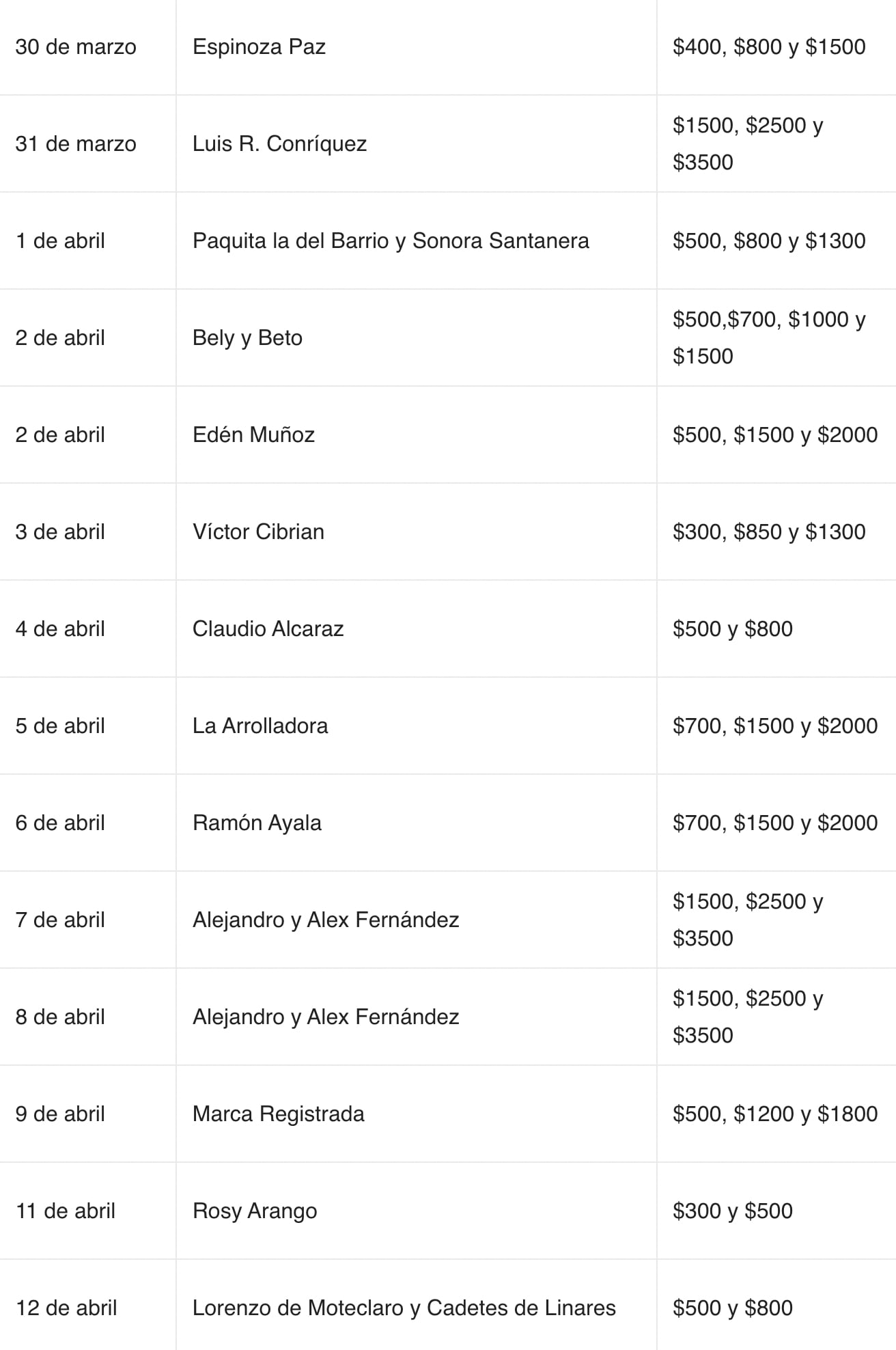Select the "Bely y Beto" table entry
896x1350 pixels.
point(247,337)
